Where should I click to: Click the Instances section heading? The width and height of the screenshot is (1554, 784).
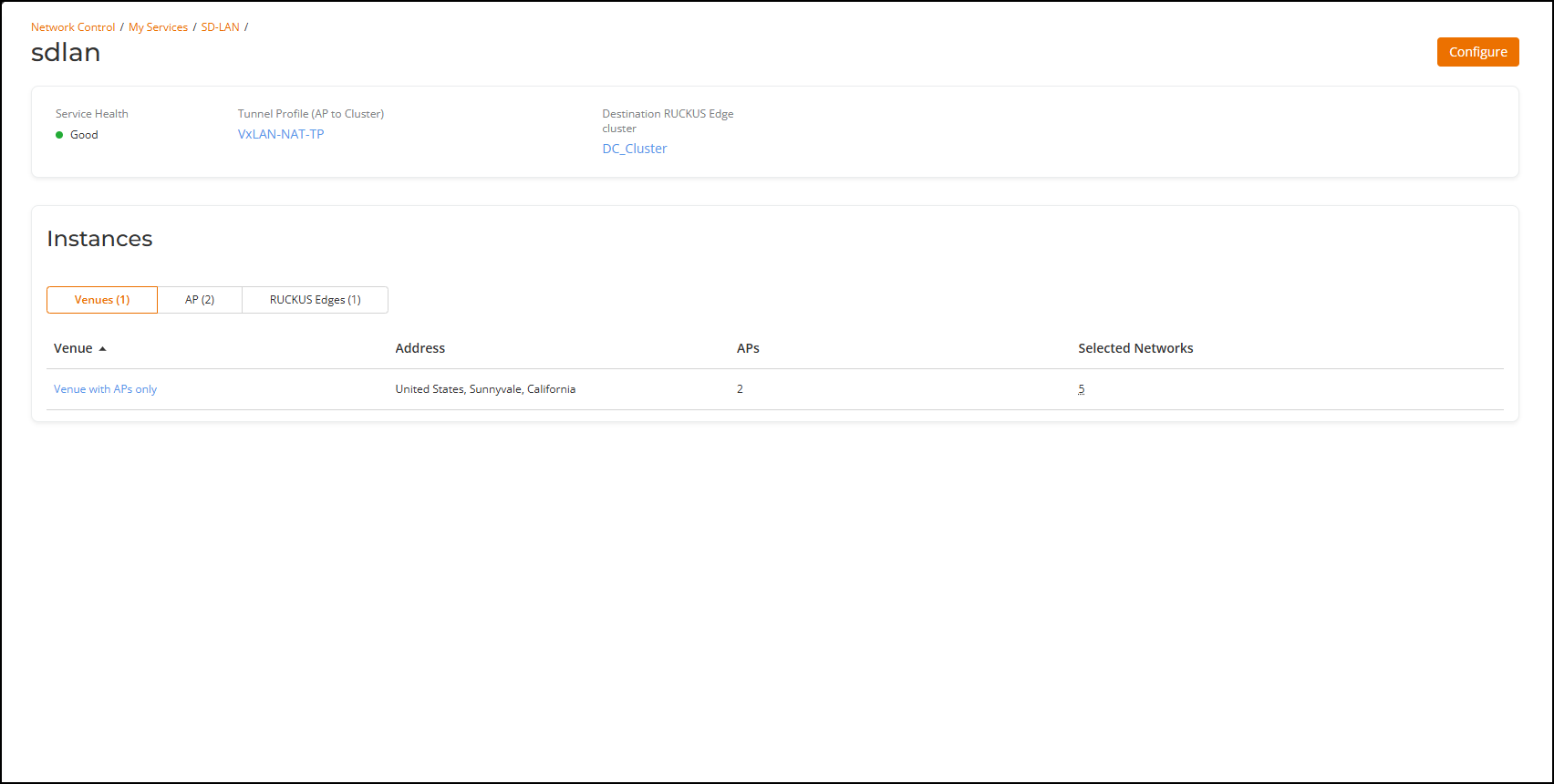coord(99,239)
